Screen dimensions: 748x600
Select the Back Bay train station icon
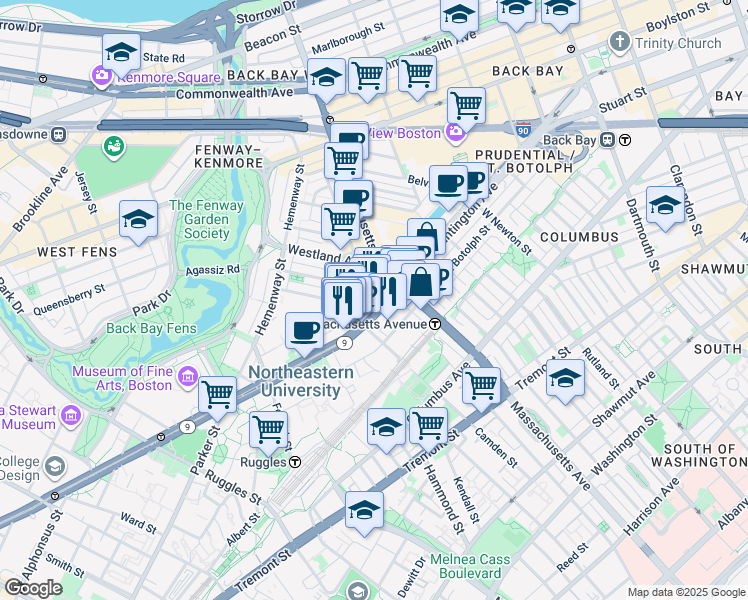tap(608, 140)
